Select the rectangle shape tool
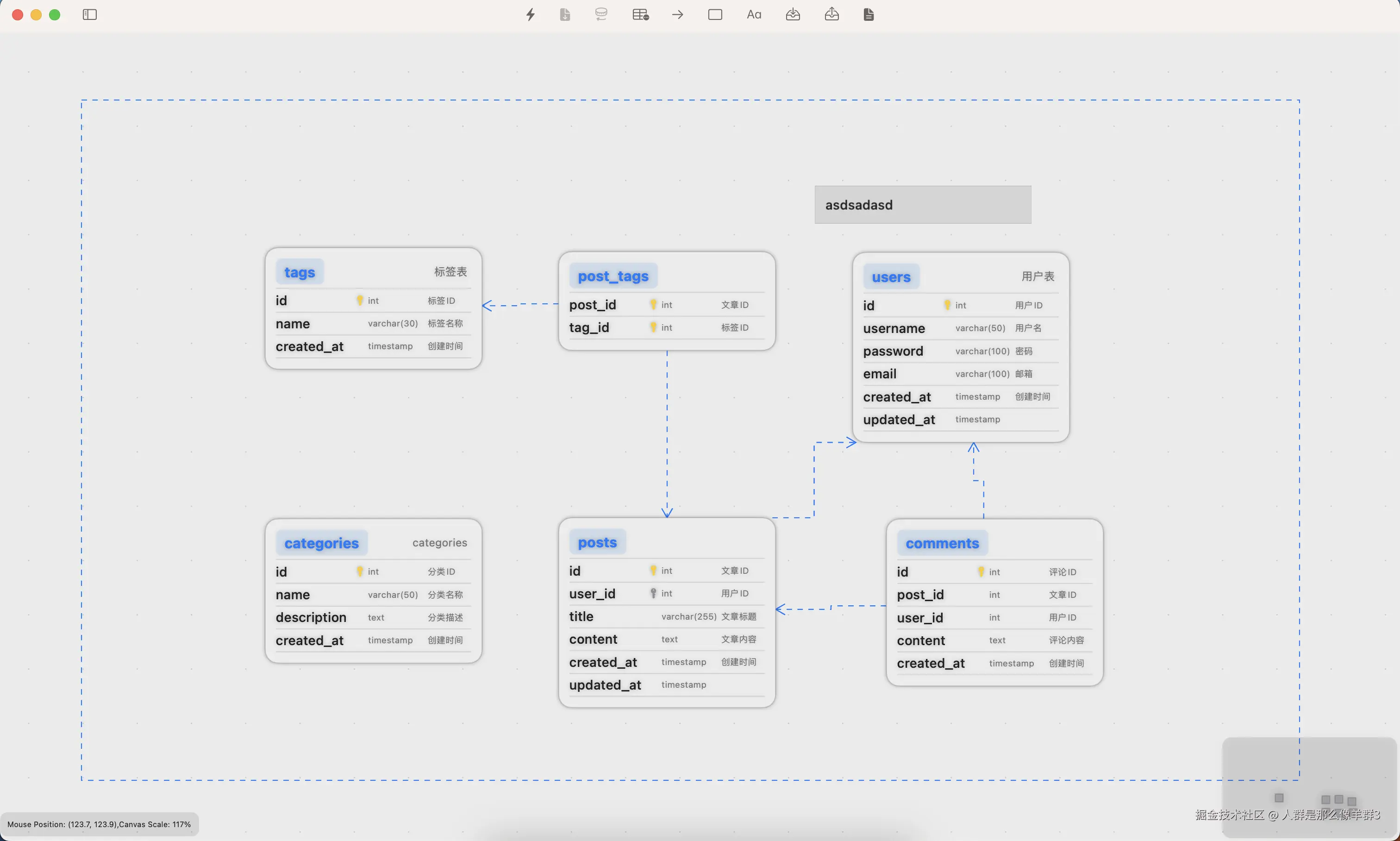Image resolution: width=1400 pixels, height=841 pixels. click(x=715, y=15)
